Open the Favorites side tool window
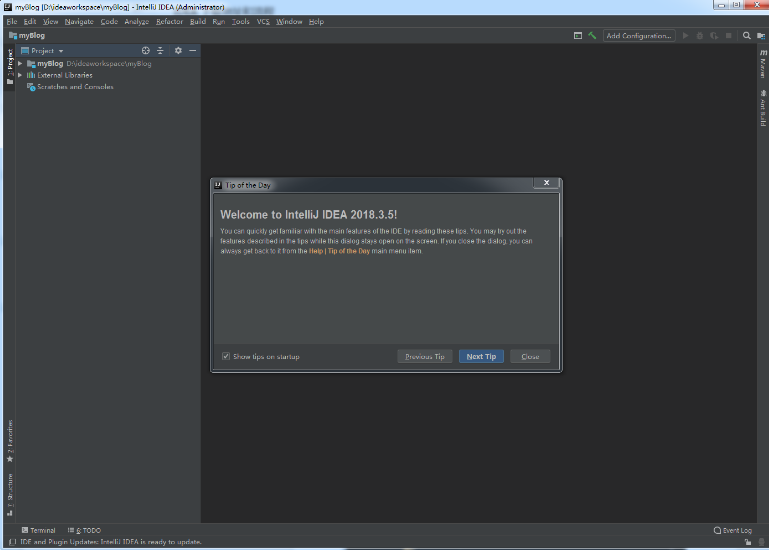 pyautogui.click(x=10, y=441)
